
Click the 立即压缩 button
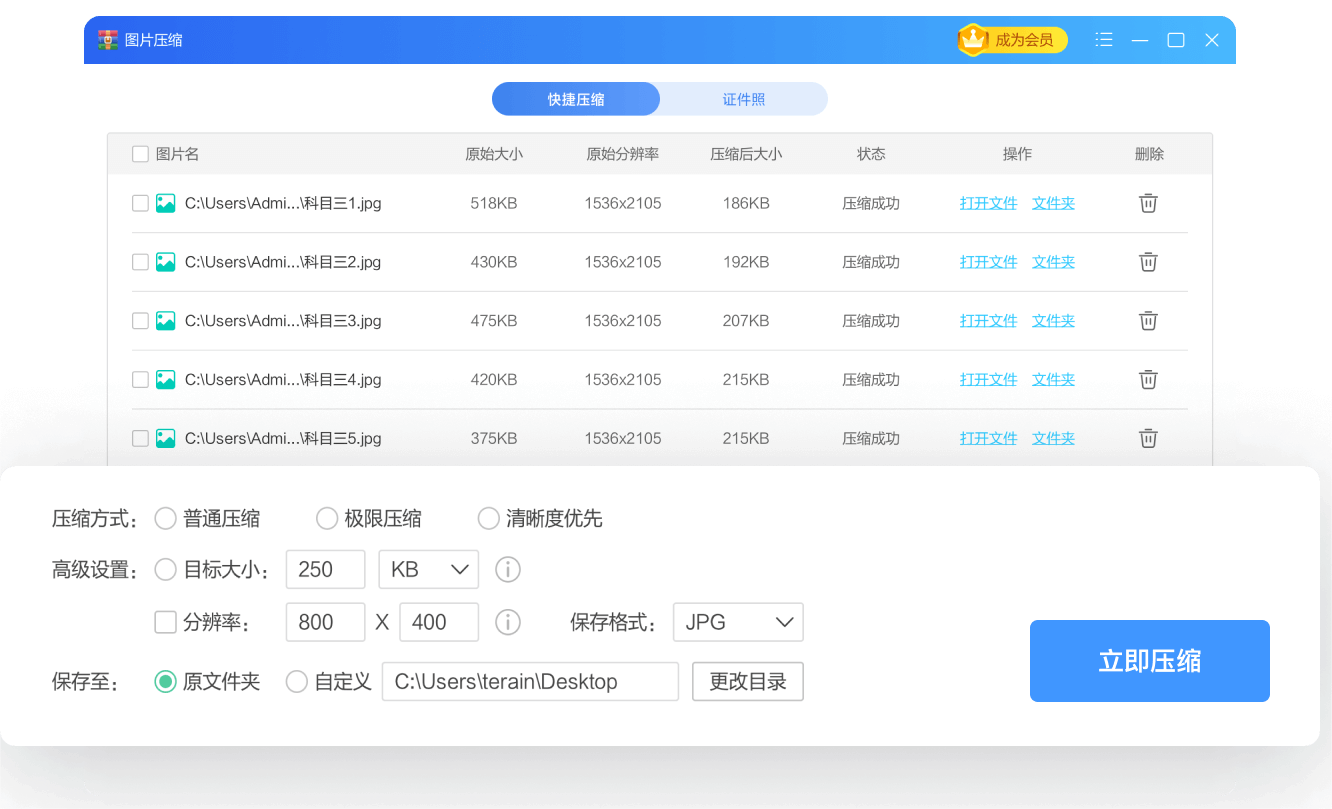(1150, 661)
